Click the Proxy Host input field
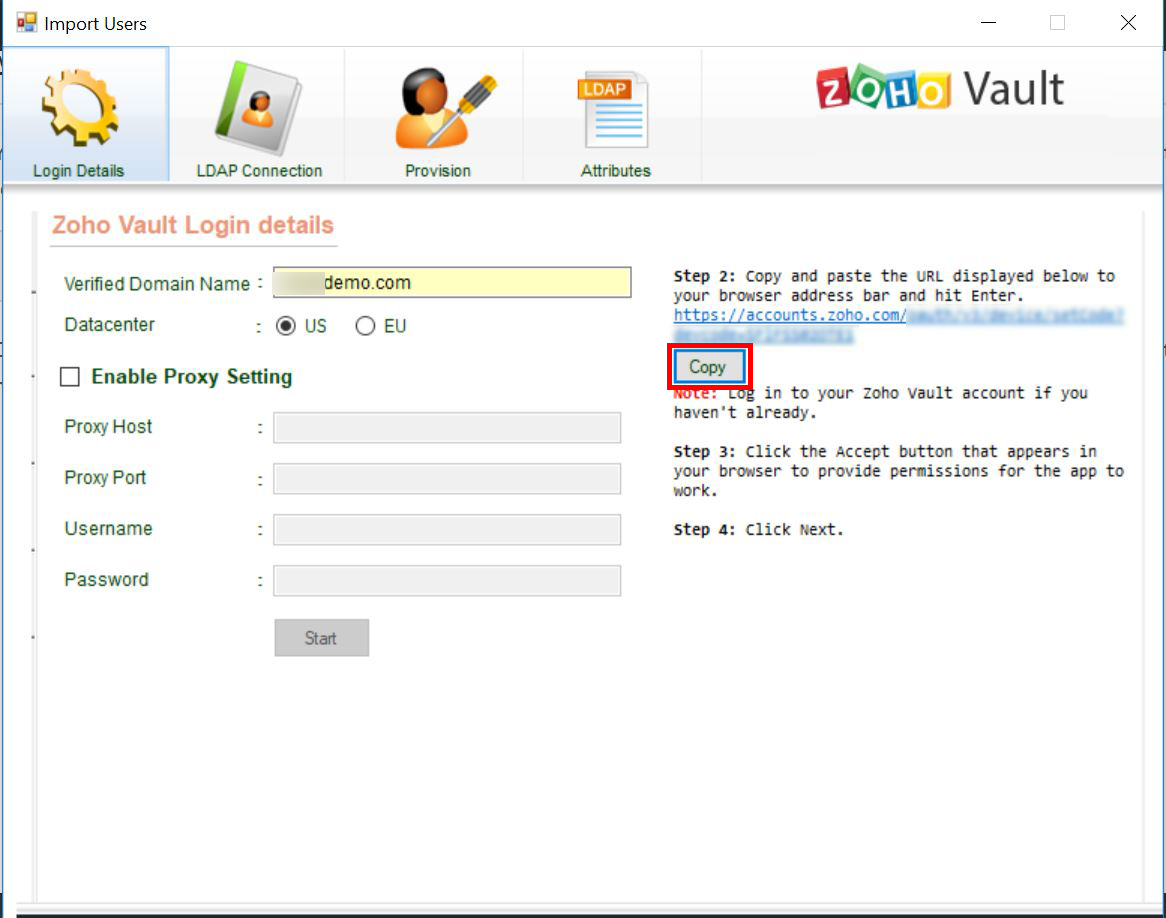Viewport: 1166px width, 918px height. [447, 428]
